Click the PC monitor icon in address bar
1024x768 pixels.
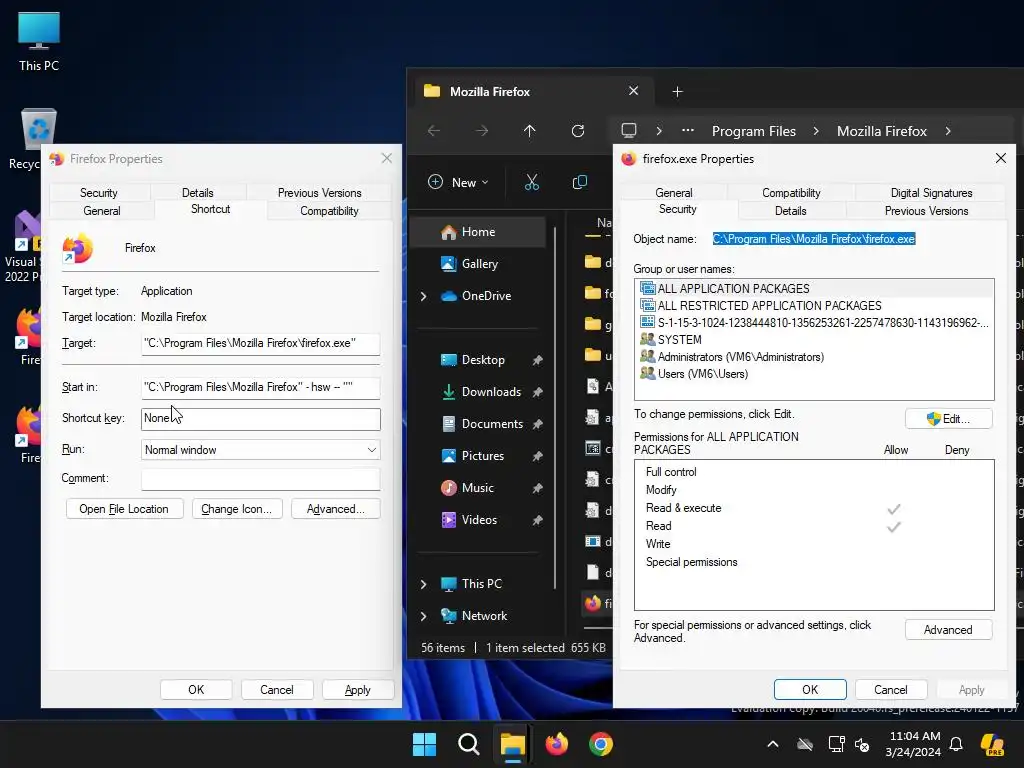click(629, 131)
